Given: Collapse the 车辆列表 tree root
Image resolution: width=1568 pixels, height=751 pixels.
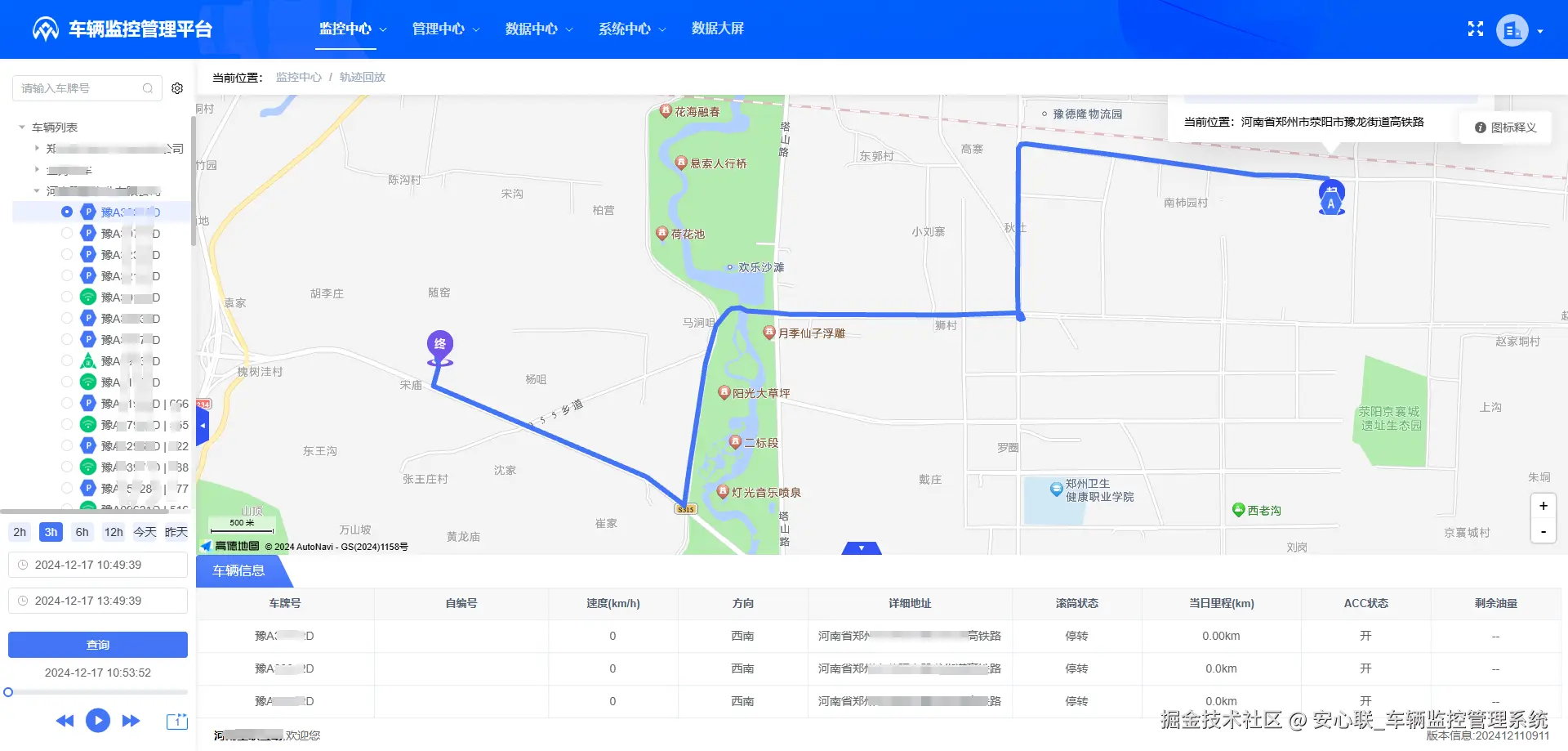Looking at the screenshot, I should pos(22,127).
